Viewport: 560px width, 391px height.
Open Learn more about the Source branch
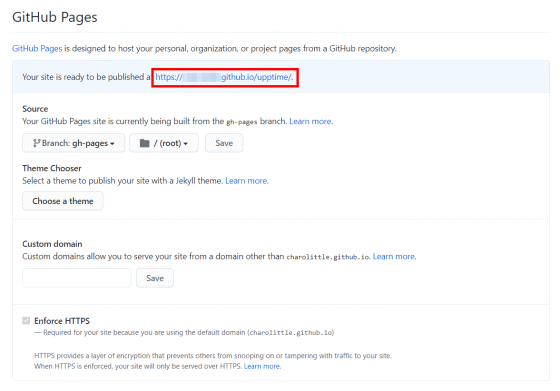pyautogui.click(x=310, y=121)
